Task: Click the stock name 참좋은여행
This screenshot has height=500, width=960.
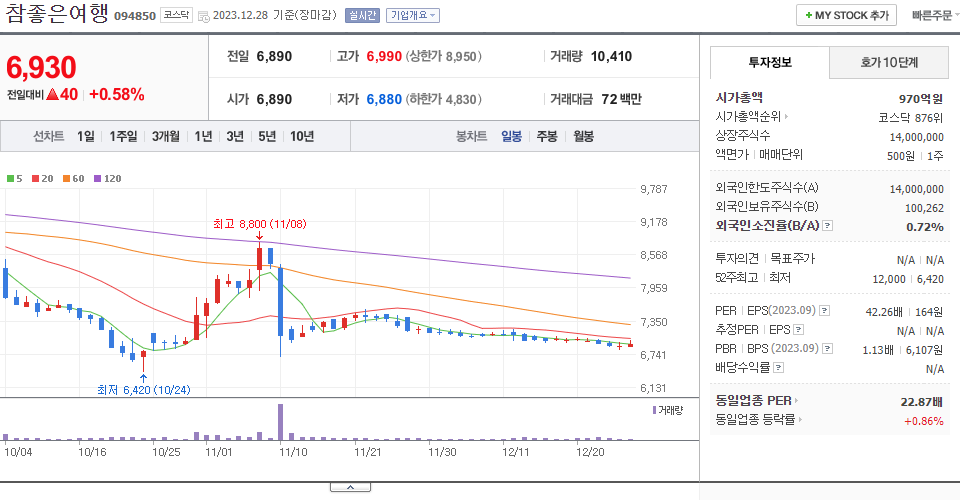Action: tap(57, 13)
